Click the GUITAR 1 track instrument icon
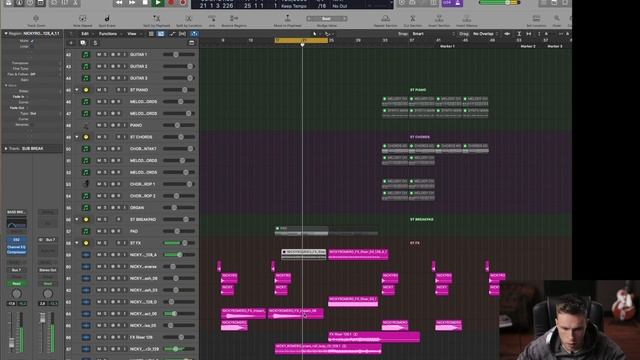This screenshot has width=640, height=360. [86, 54]
